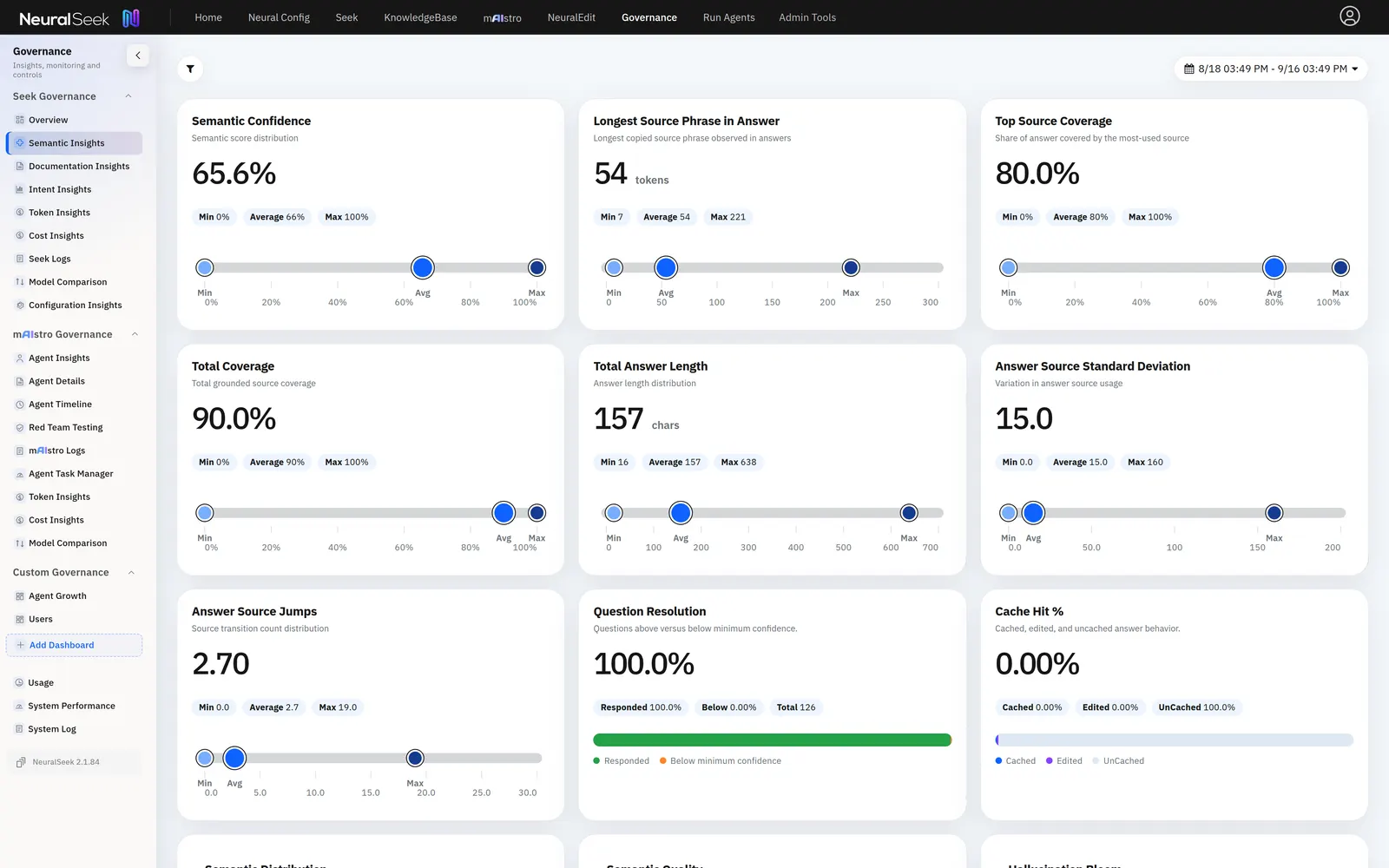Click the Usage sidebar icon
The height and width of the screenshot is (868, 1389).
pyautogui.click(x=19, y=683)
